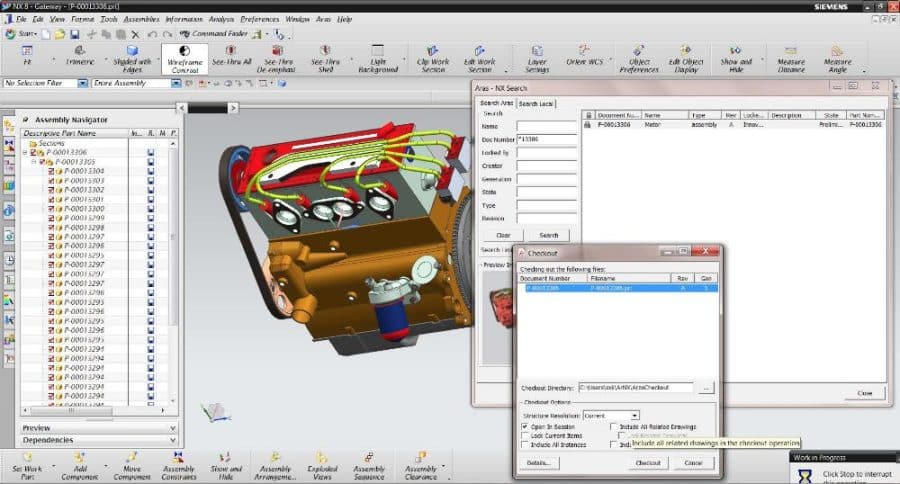The width and height of the screenshot is (900, 484).
Task: Toggle visibility checkbox of P-00013302
Action: coord(51,189)
